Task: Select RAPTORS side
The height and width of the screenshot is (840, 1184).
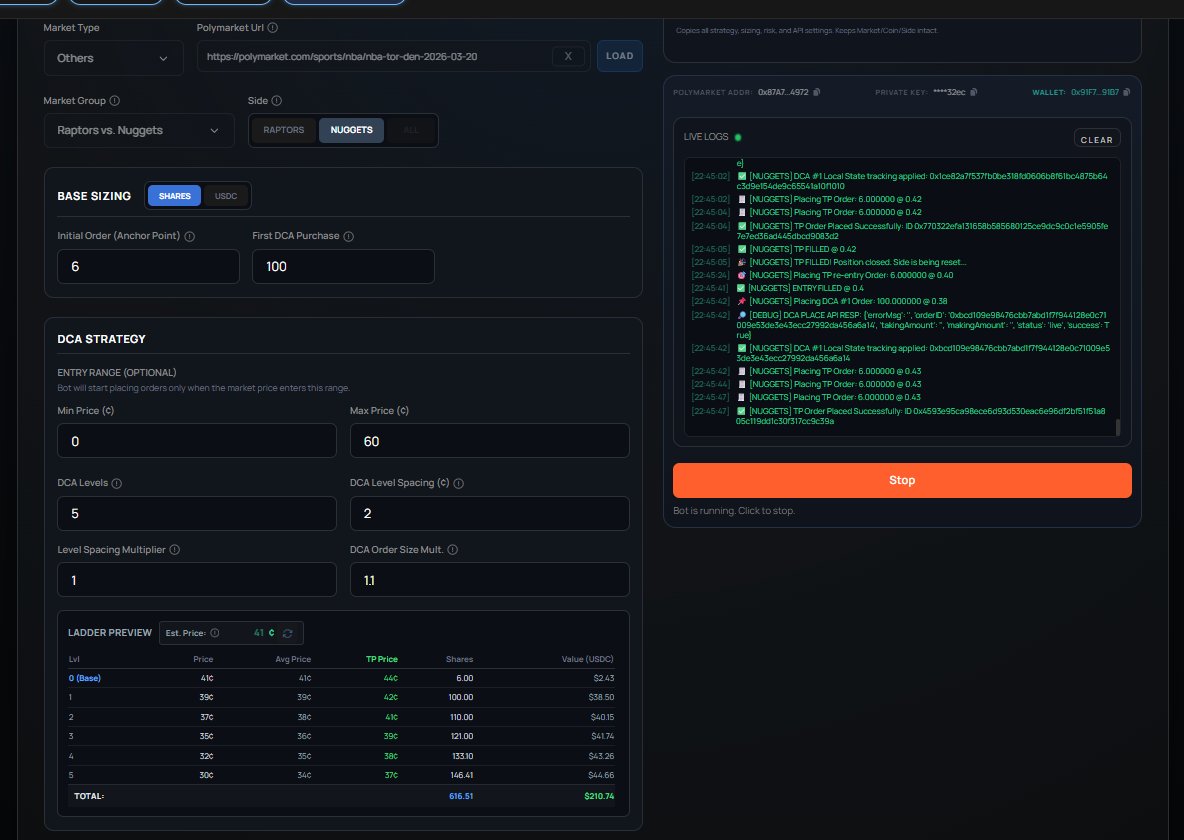Action: [x=284, y=130]
